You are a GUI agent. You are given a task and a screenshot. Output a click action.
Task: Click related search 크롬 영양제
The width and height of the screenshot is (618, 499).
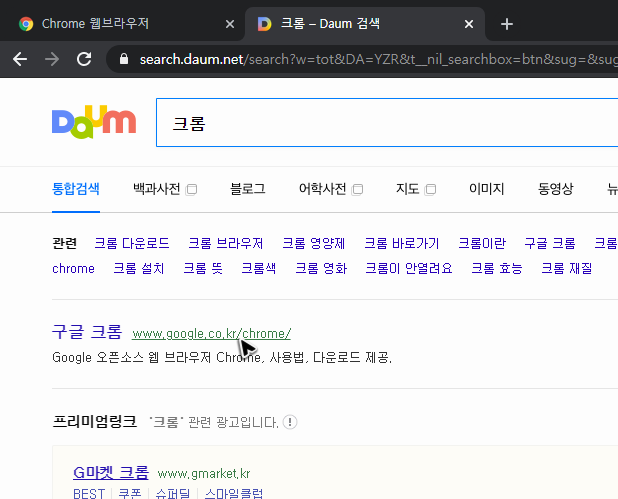coord(314,244)
